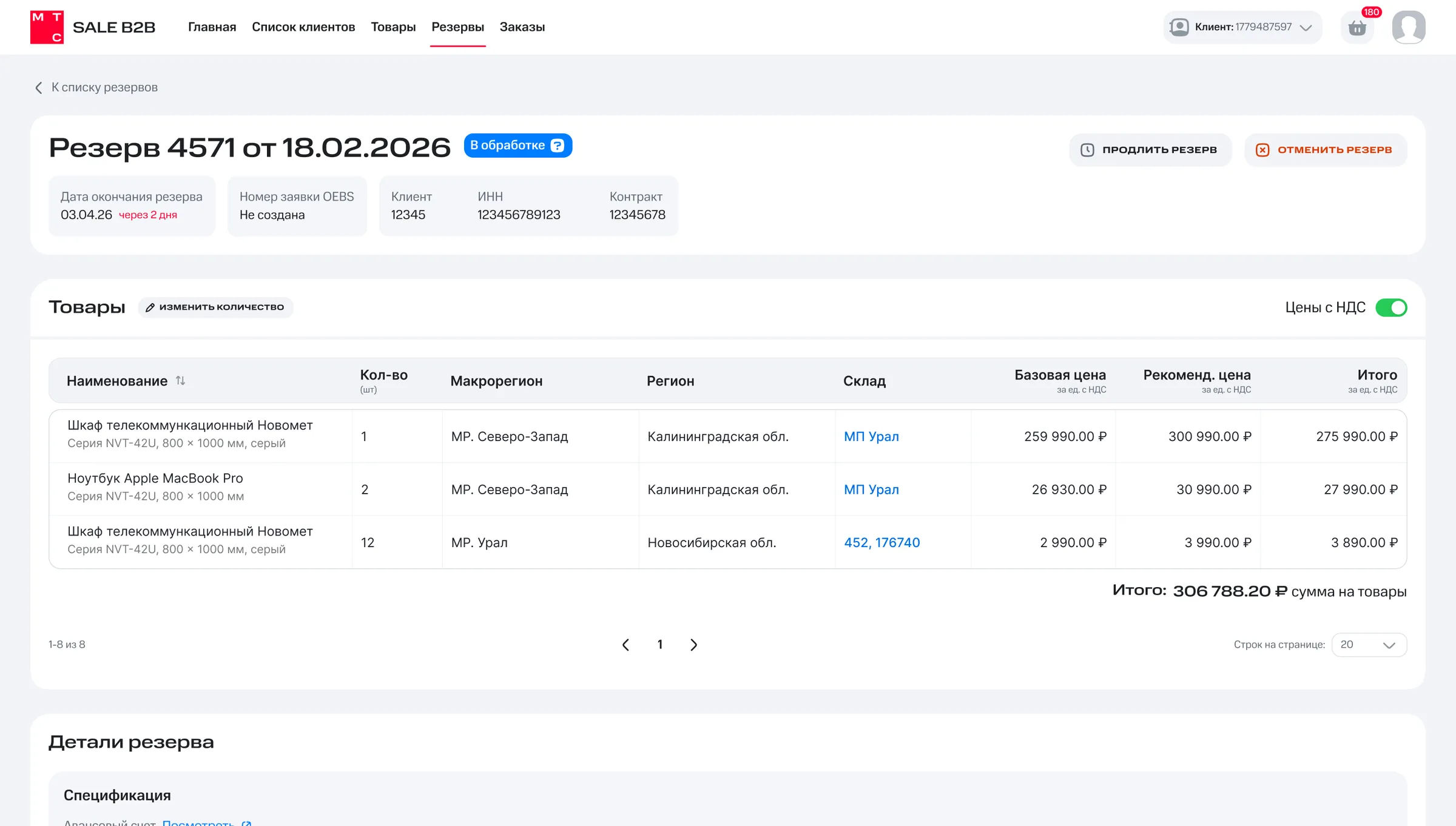Image resolution: width=1456 pixels, height=826 pixels.
Task: Click the Новосибирская обл. region cell
Action: click(712, 543)
